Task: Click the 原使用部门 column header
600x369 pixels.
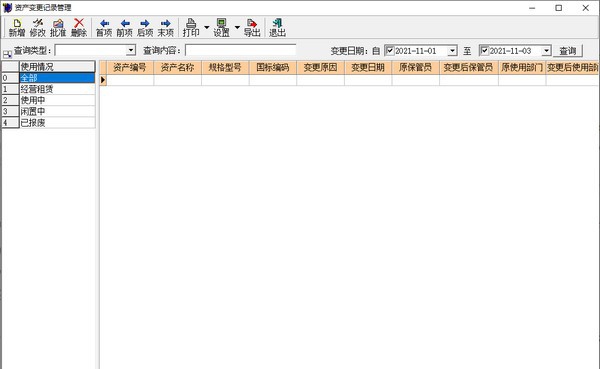Action: pyautogui.click(x=522, y=67)
